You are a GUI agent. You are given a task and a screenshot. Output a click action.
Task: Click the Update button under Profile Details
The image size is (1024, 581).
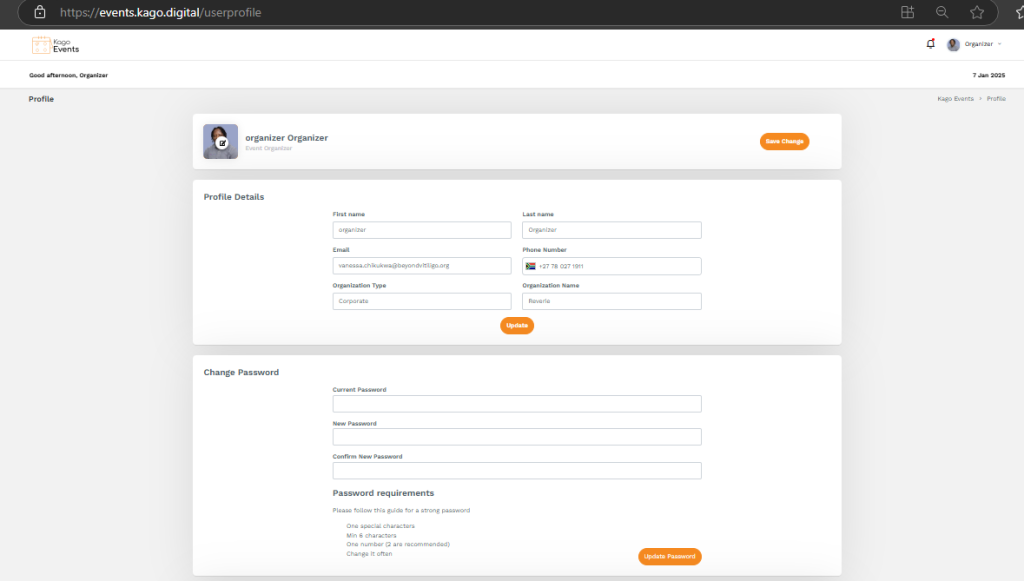tap(517, 326)
